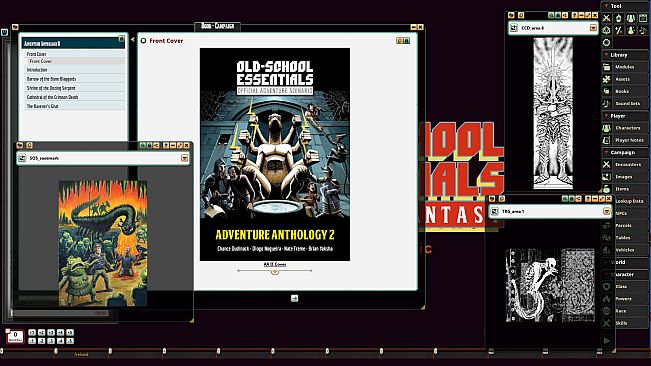The image size is (651, 366).
Task: Click the party figures tool icon
Action: tap(631, 18)
